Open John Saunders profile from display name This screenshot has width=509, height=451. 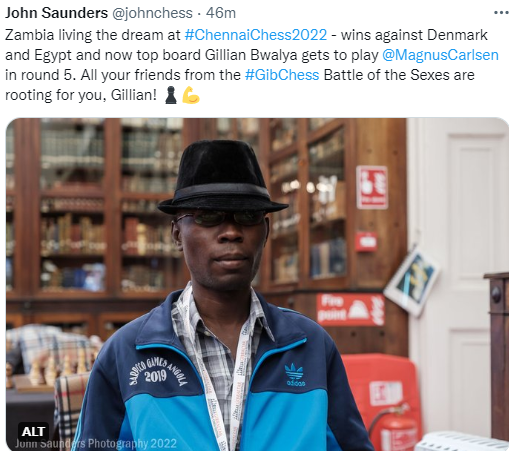click(56, 13)
